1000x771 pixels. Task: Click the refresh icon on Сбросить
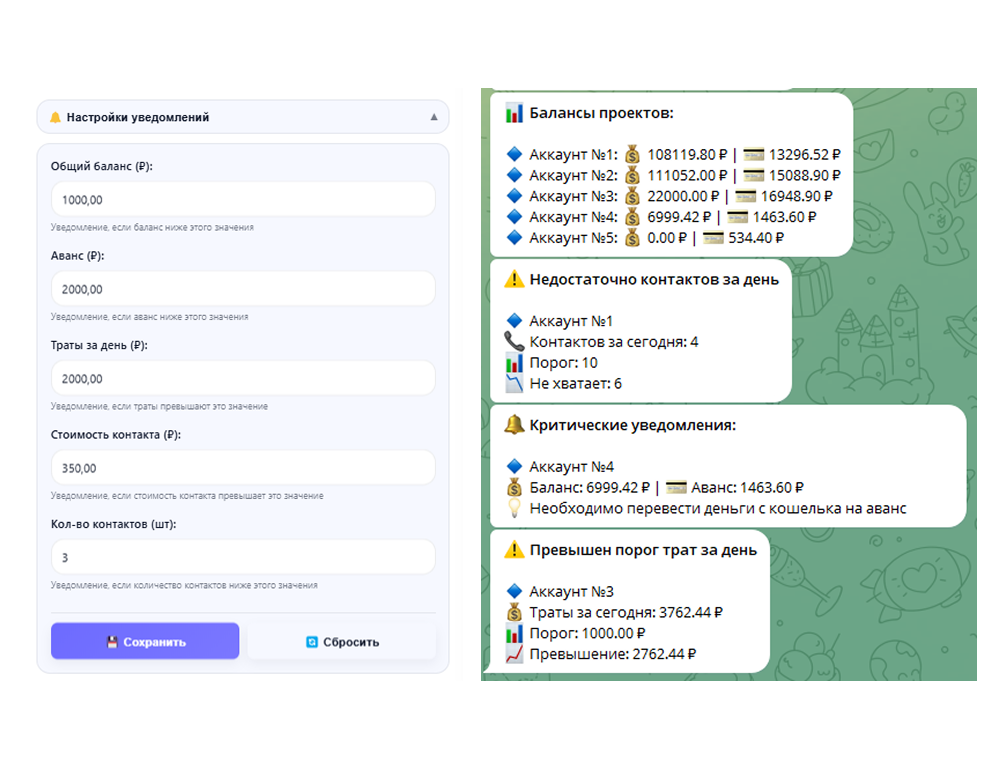[x=311, y=642]
